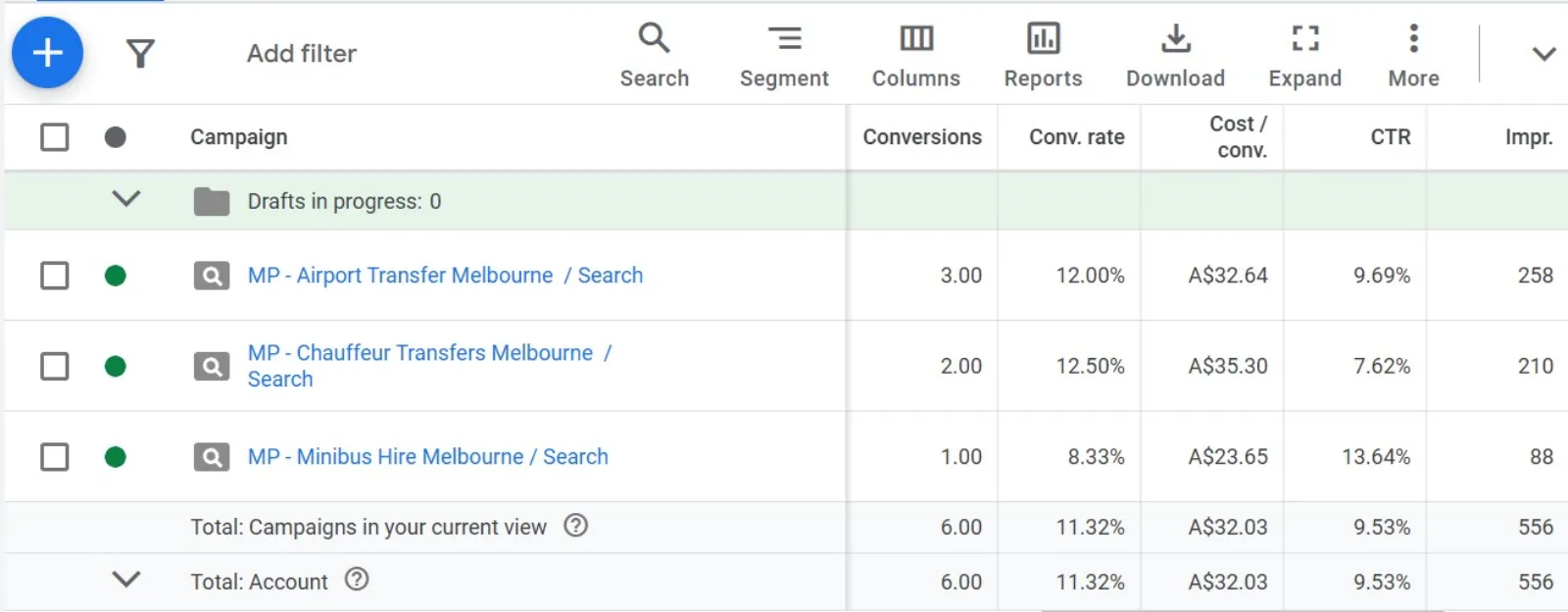This screenshot has height=612, width=1568.
Task: Select Airport Transfer CTR 9.69%
Action: 1382,276
